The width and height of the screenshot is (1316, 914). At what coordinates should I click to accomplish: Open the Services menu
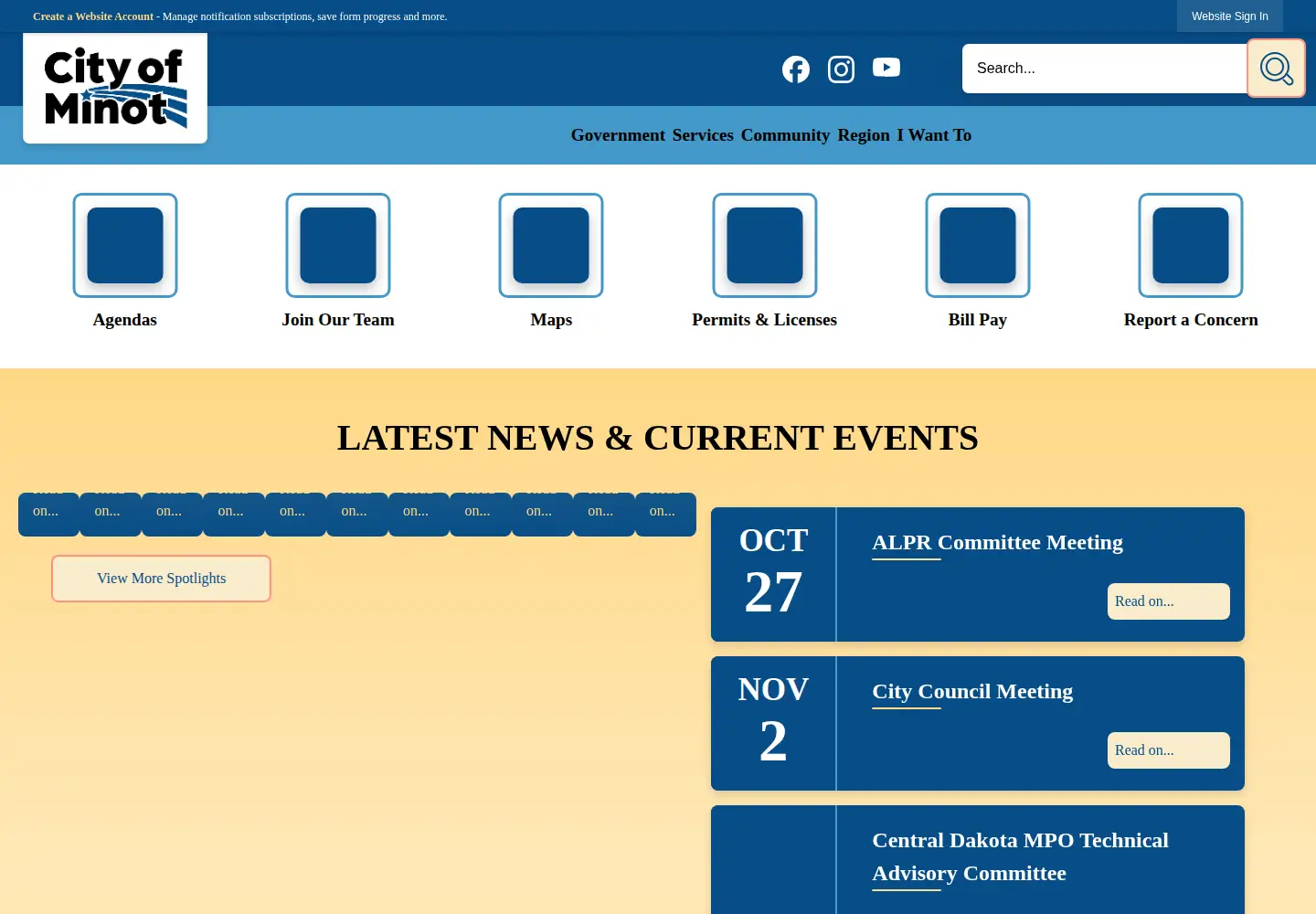coord(703,135)
